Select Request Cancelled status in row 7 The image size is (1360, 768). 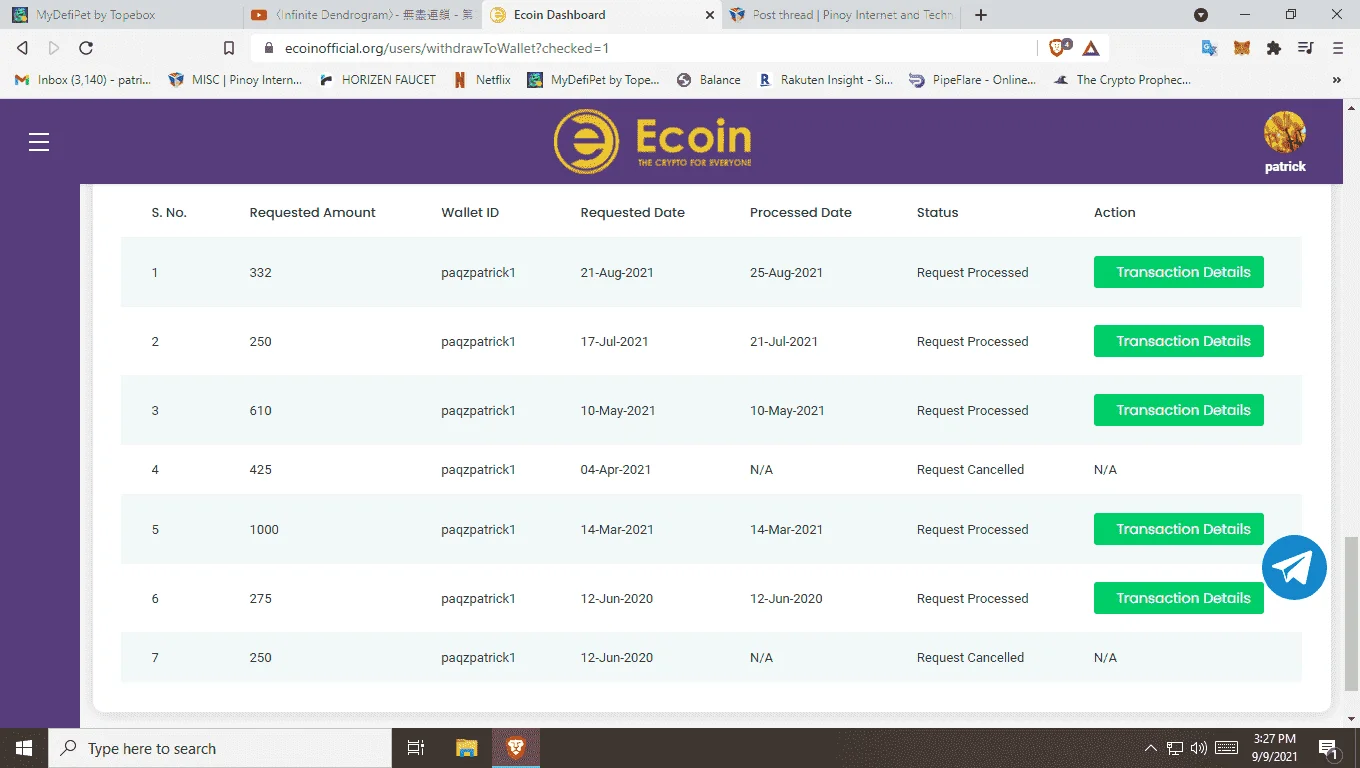970,657
